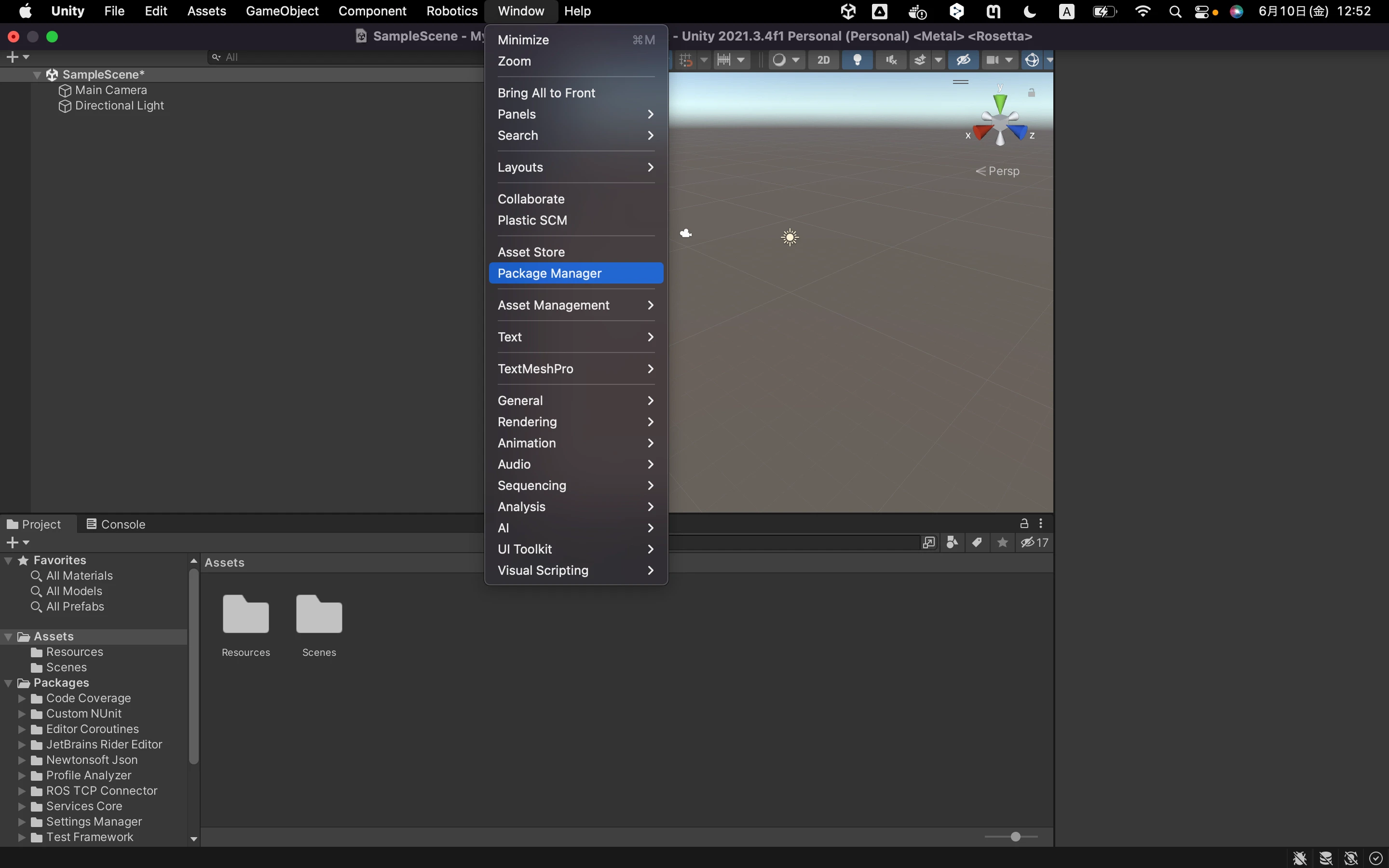Click the shaded draw mode sphere icon
Image resolution: width=1389 pixels, height=868 pixels.
[779, 60]
